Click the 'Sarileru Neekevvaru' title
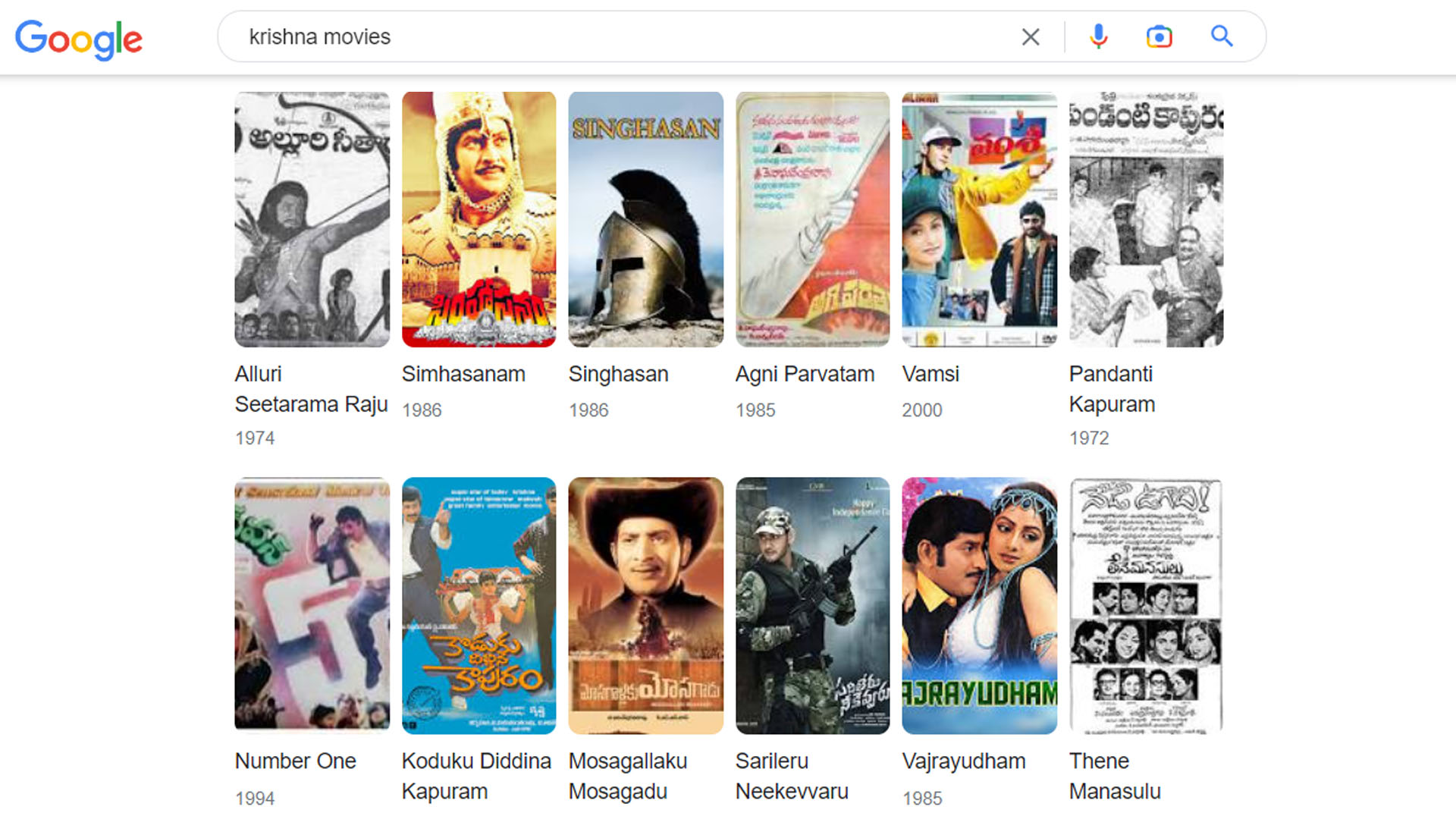The image size is (1456, 819). click(792, 776)
